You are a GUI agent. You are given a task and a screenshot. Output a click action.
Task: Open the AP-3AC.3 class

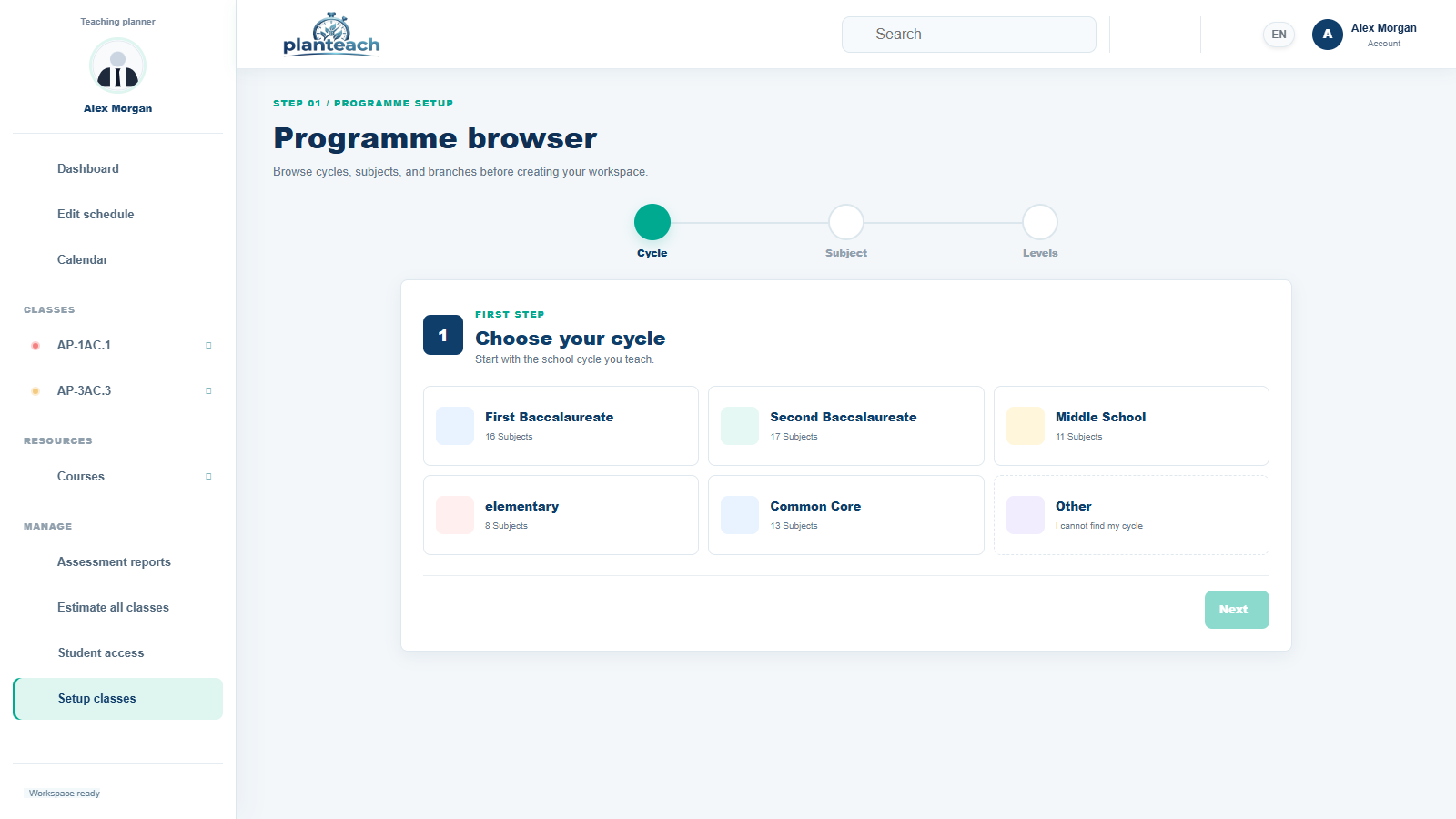117,391
